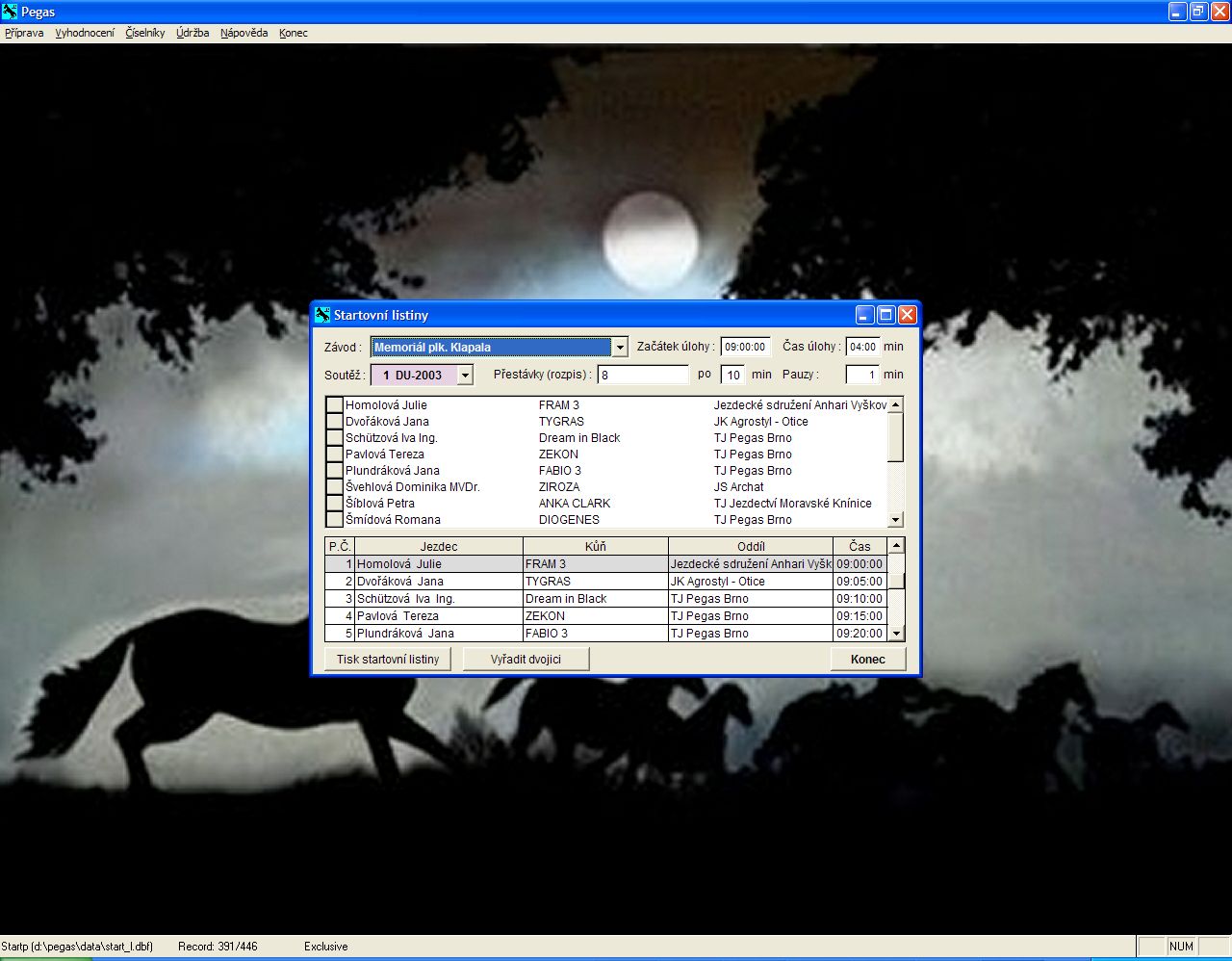Click the Startovní listiny dialog icon
Screen dimensions: 1232x961
[x=322, y=315]
